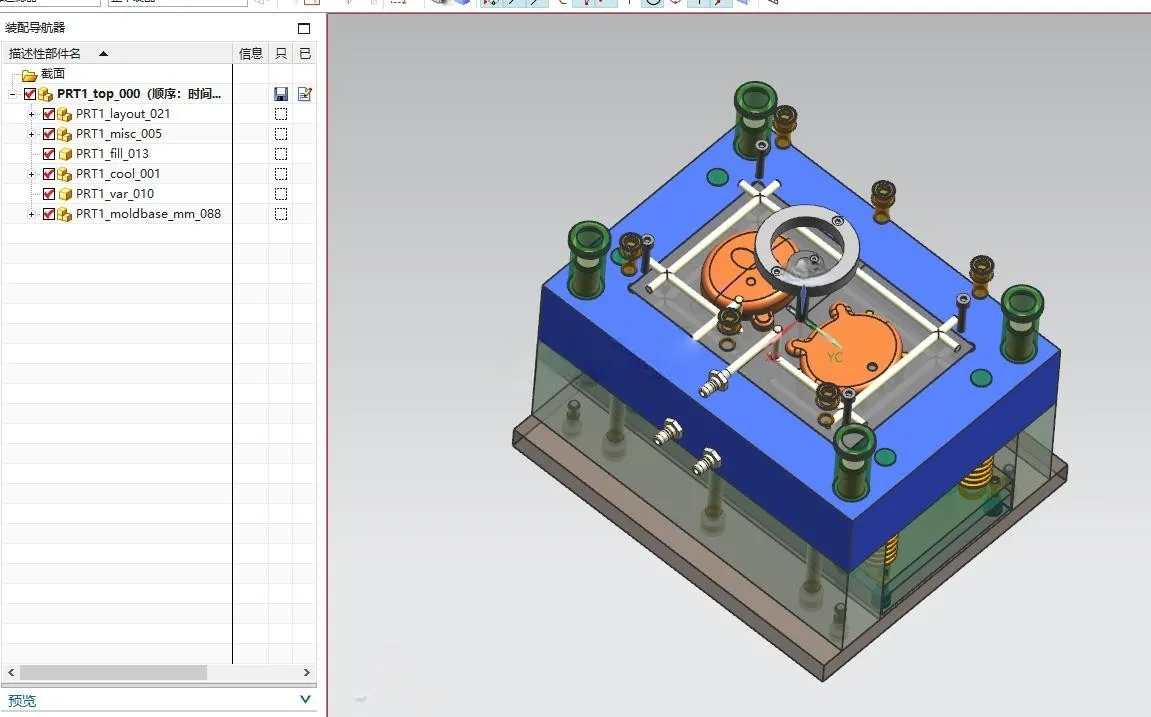Click the 信息 column header

pyautogui.click(x=251, y=54)
